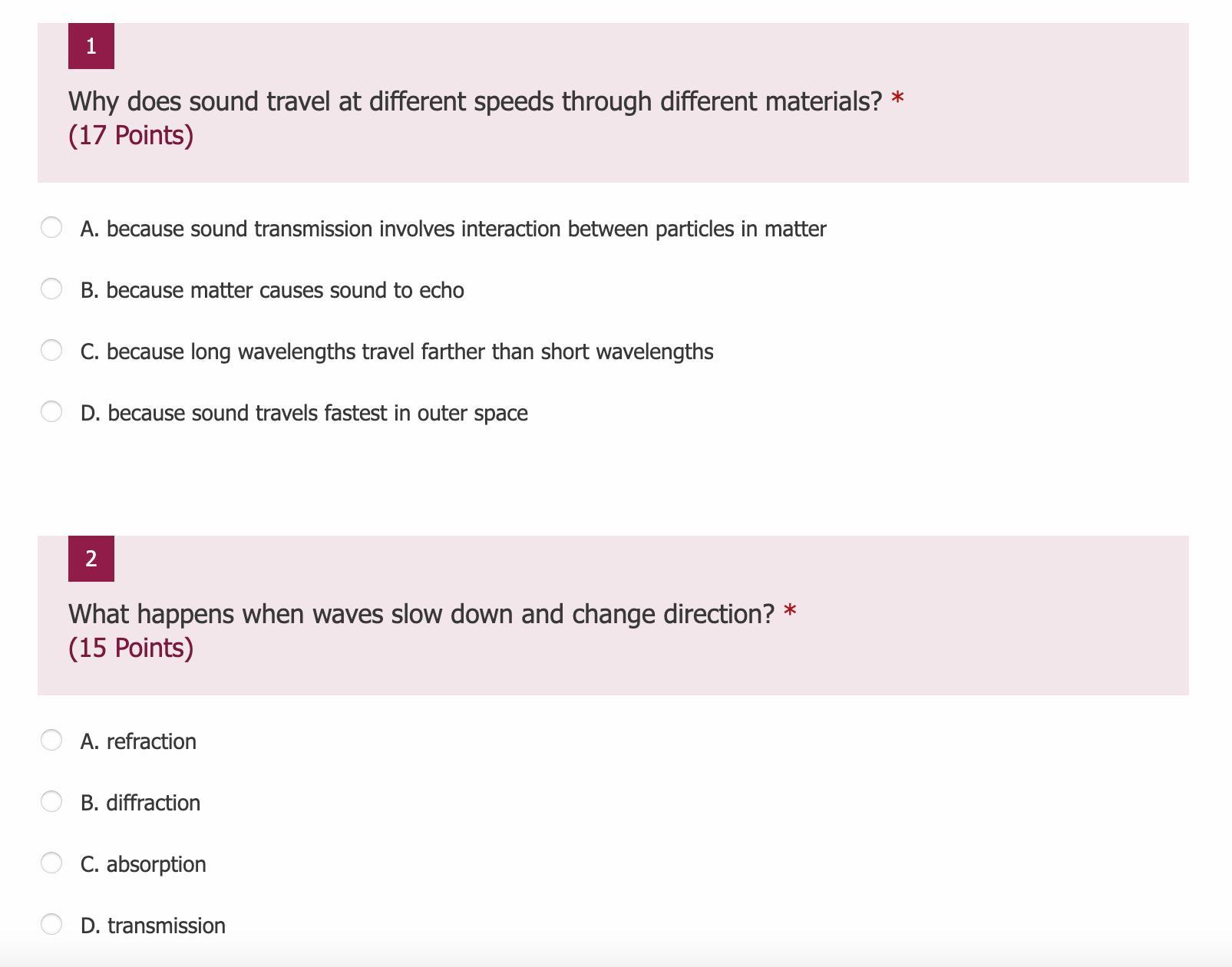The height and width of the screenshot is (967, 1232).
Task: Pick C. absorption answer
Action: click(x=51, y=863)
